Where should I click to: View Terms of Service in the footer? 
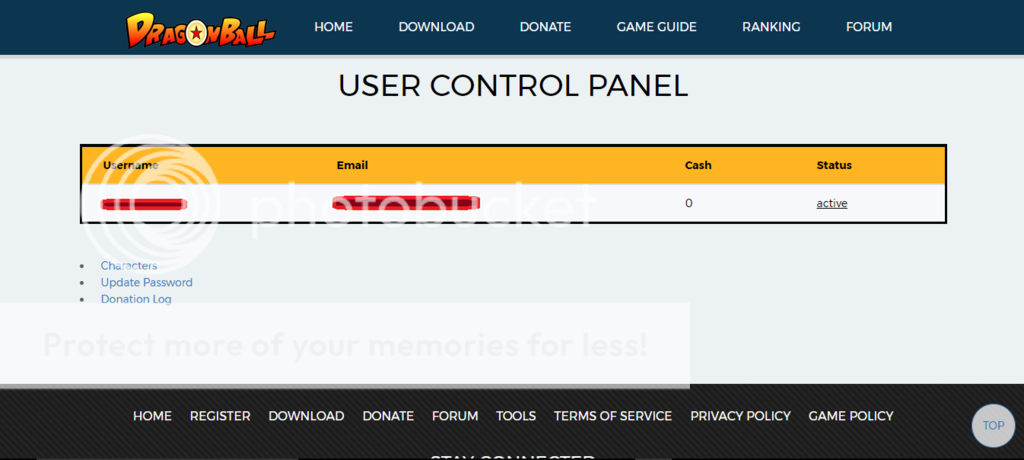click(x=613, y=416)
